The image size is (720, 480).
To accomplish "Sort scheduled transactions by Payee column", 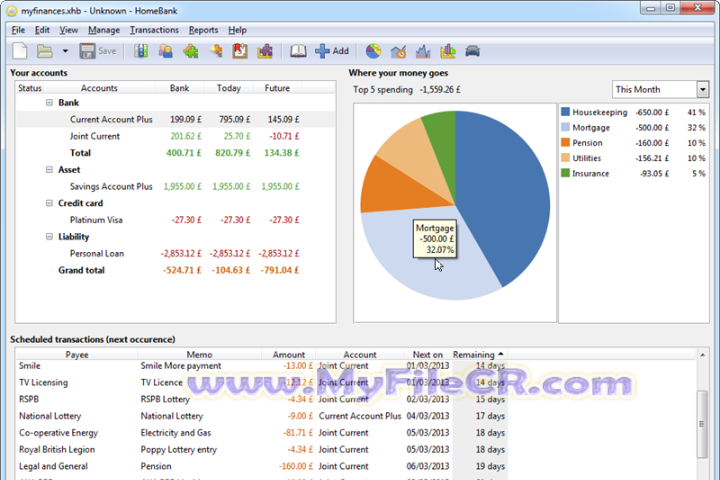I will point(77,355).
